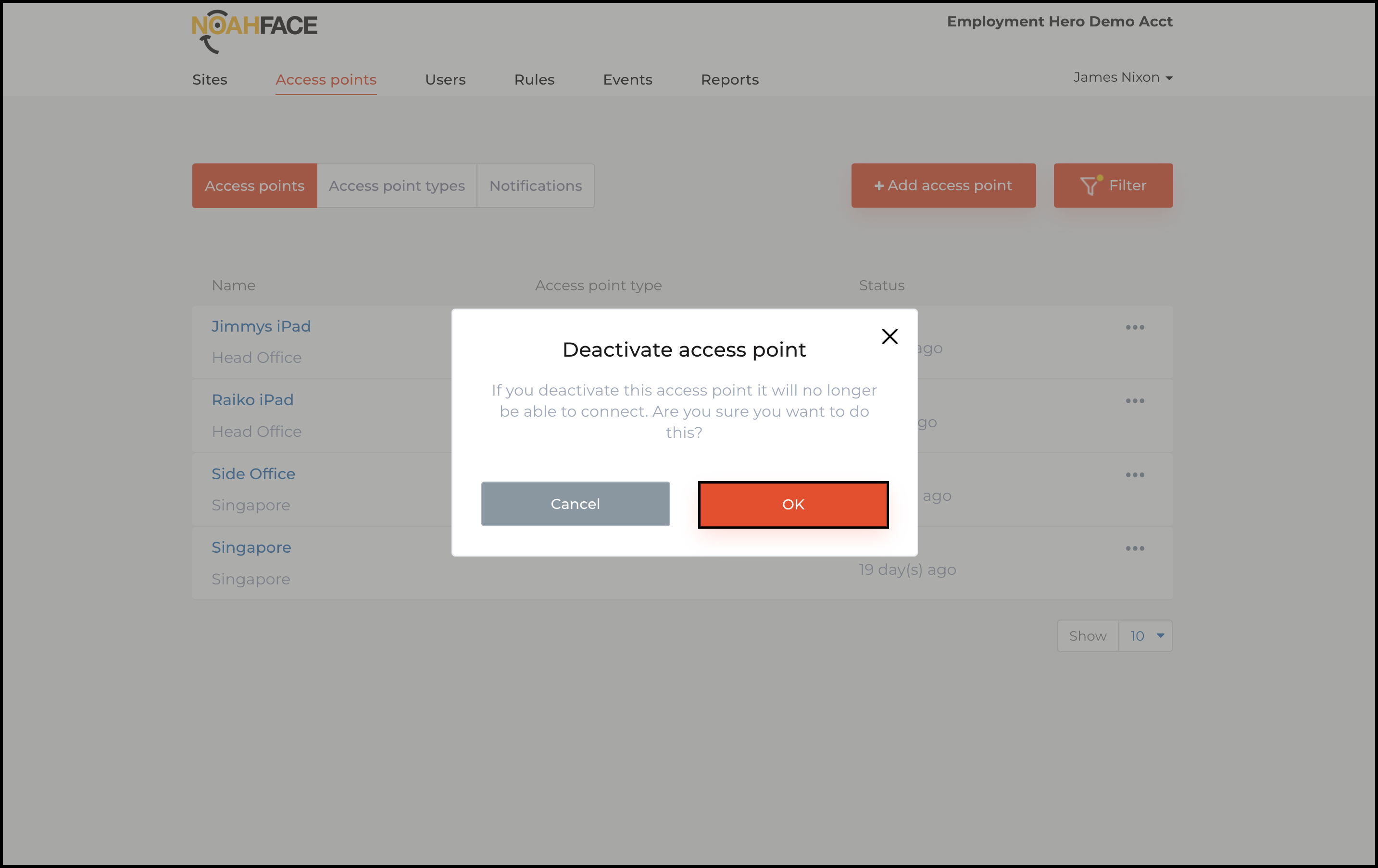Open the Jimmys iPad link
1378x868 pixels.
(x=261, y=326)
